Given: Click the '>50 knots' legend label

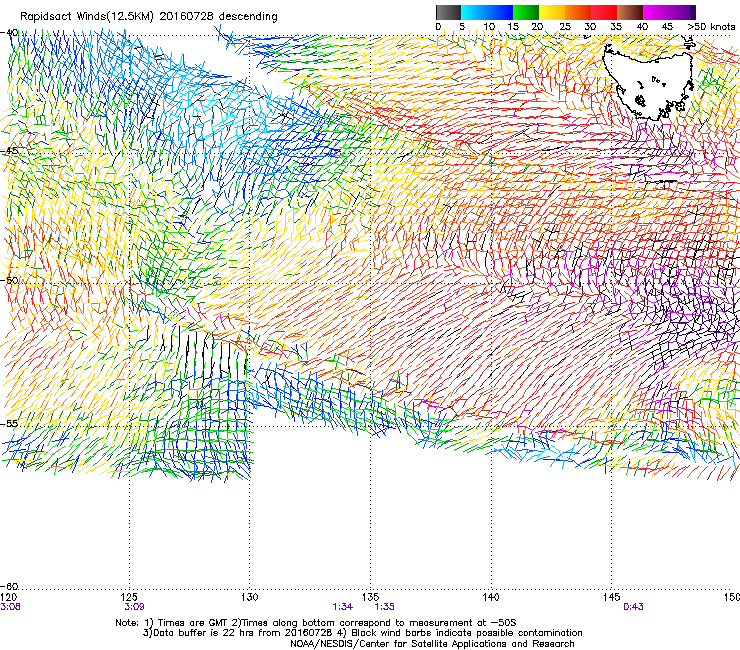Looking at the screenshot, I should (711, 26).
